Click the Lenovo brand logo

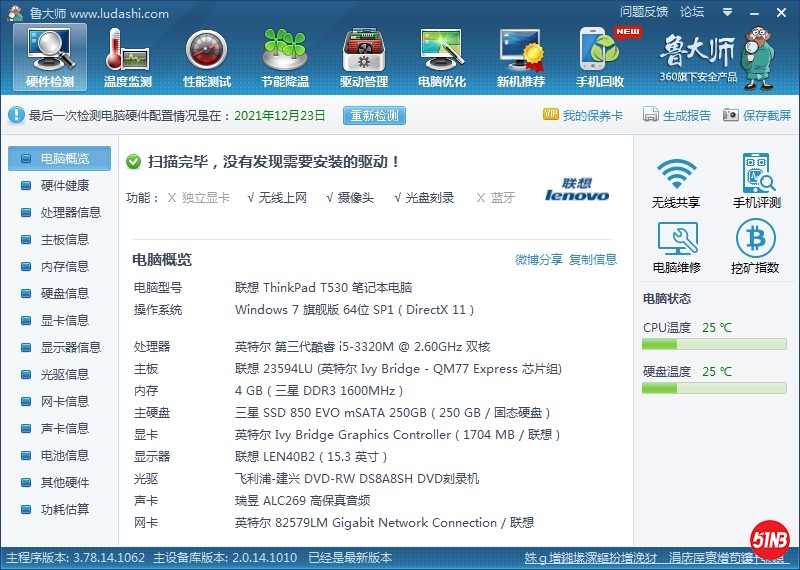click(x=576, y=190)
